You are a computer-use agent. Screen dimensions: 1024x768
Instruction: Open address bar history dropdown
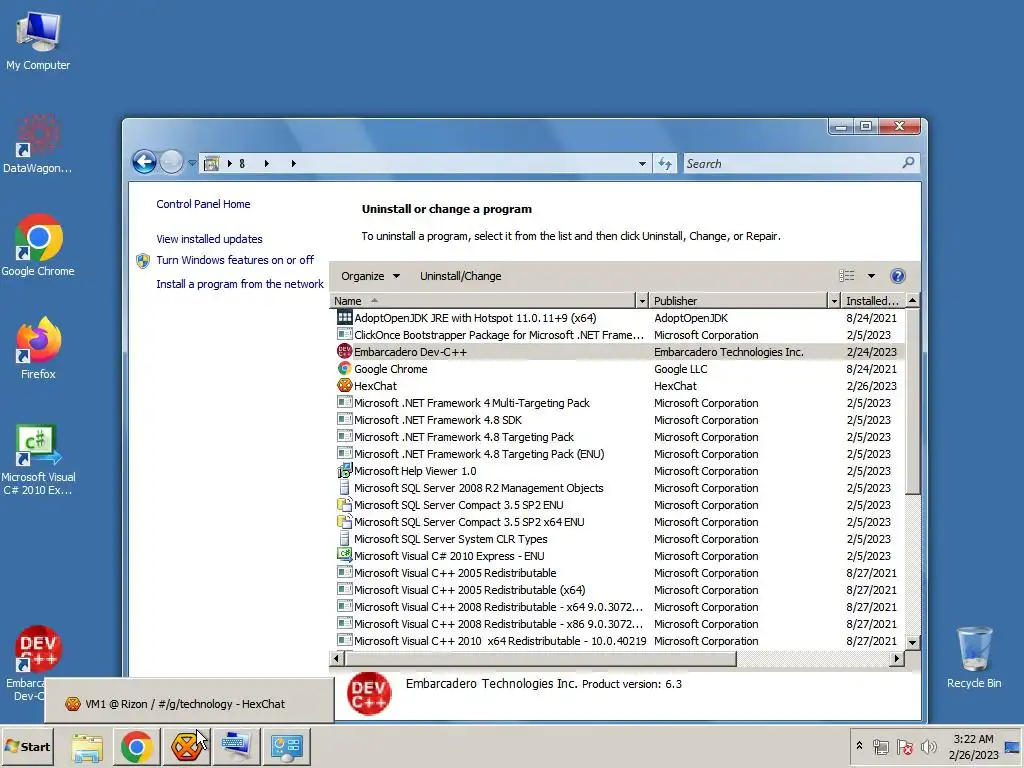pos(642,164)
